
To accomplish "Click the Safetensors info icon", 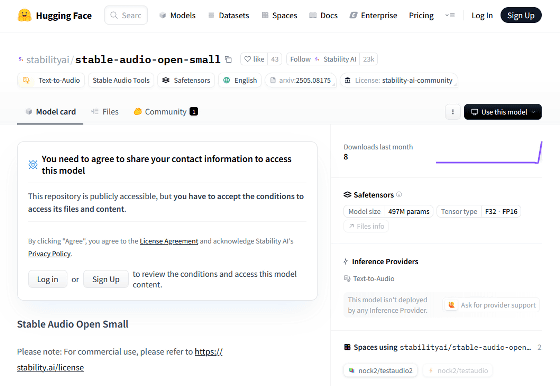I will [399, 195].
